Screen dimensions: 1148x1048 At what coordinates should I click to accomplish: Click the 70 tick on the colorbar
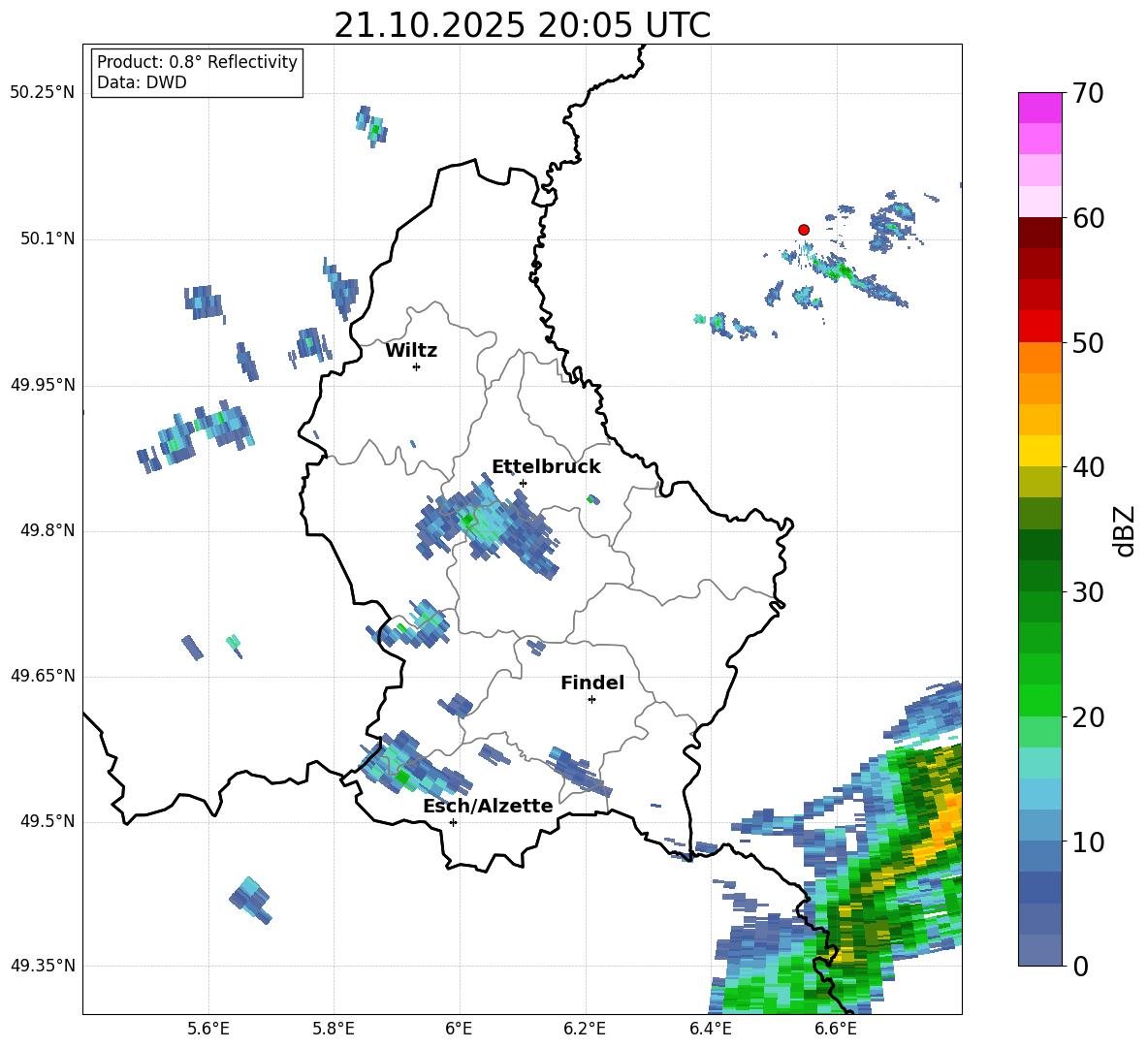[1087, 93]
